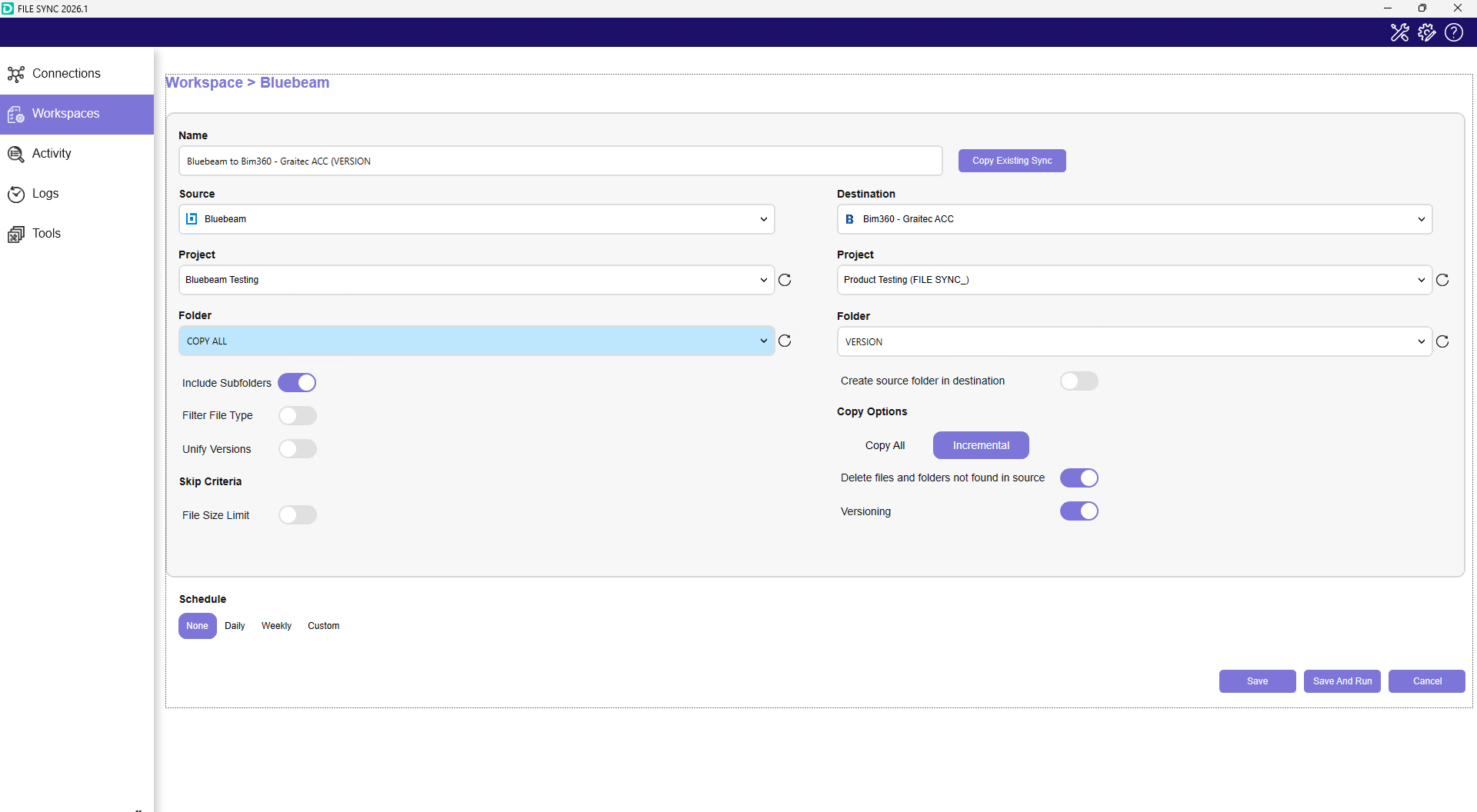This screenshot has height=812, width=1477.
Task: Click the Connections sidebar icon
Action: [x=16, y=74]
